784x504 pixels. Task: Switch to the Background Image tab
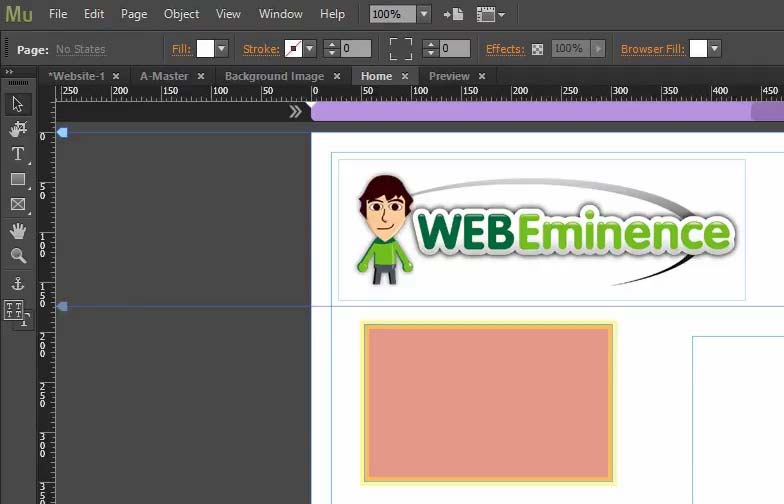click(274, 76)
